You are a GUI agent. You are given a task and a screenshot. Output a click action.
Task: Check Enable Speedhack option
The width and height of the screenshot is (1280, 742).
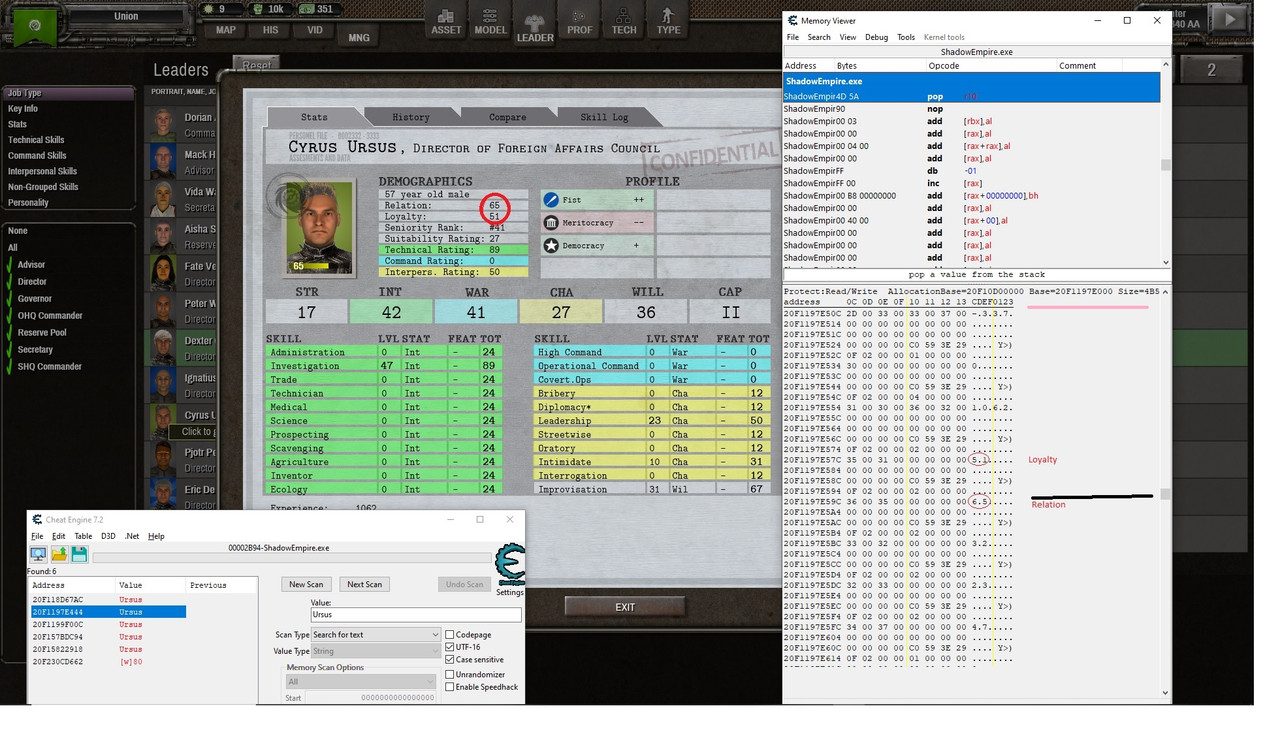pyautogui.click(x=450, y=687)
